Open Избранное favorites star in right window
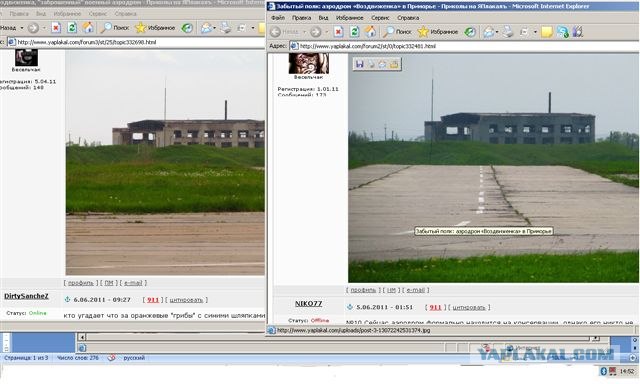Viewport: 640px width, 384px height. pyautogui.click(x=438, y=32)
